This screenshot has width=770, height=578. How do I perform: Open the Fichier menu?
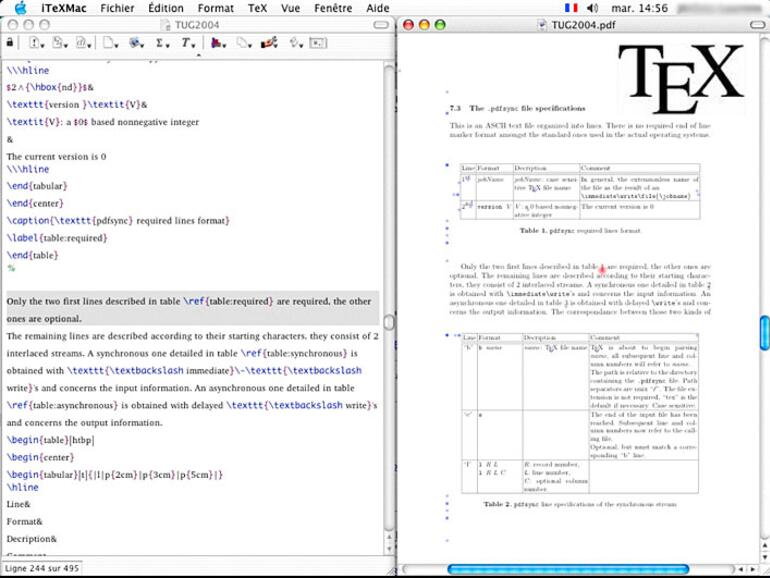tap(117, 7)
